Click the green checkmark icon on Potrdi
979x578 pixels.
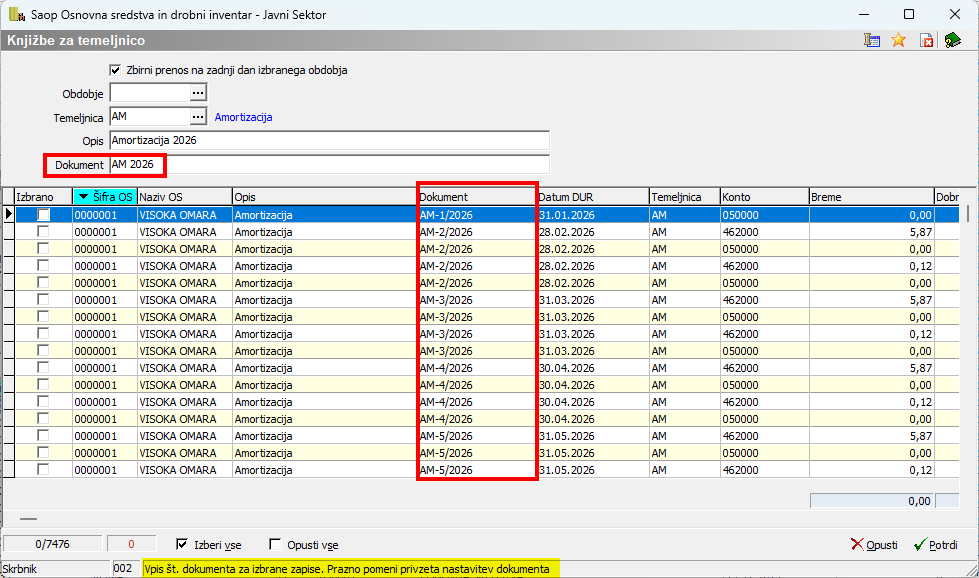tap(920, 545)
